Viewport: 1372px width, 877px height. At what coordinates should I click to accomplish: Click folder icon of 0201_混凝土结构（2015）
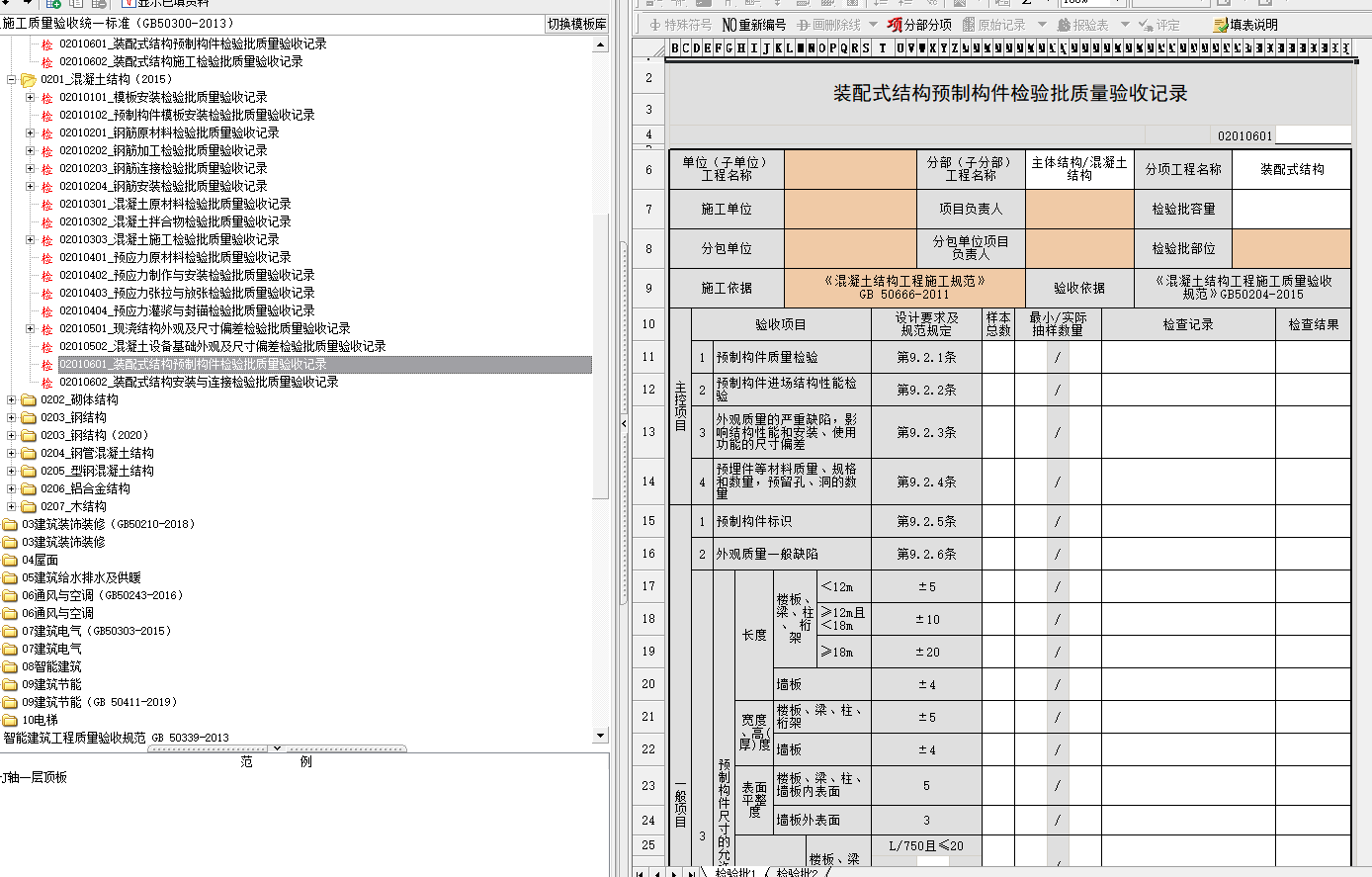(29, 80)
